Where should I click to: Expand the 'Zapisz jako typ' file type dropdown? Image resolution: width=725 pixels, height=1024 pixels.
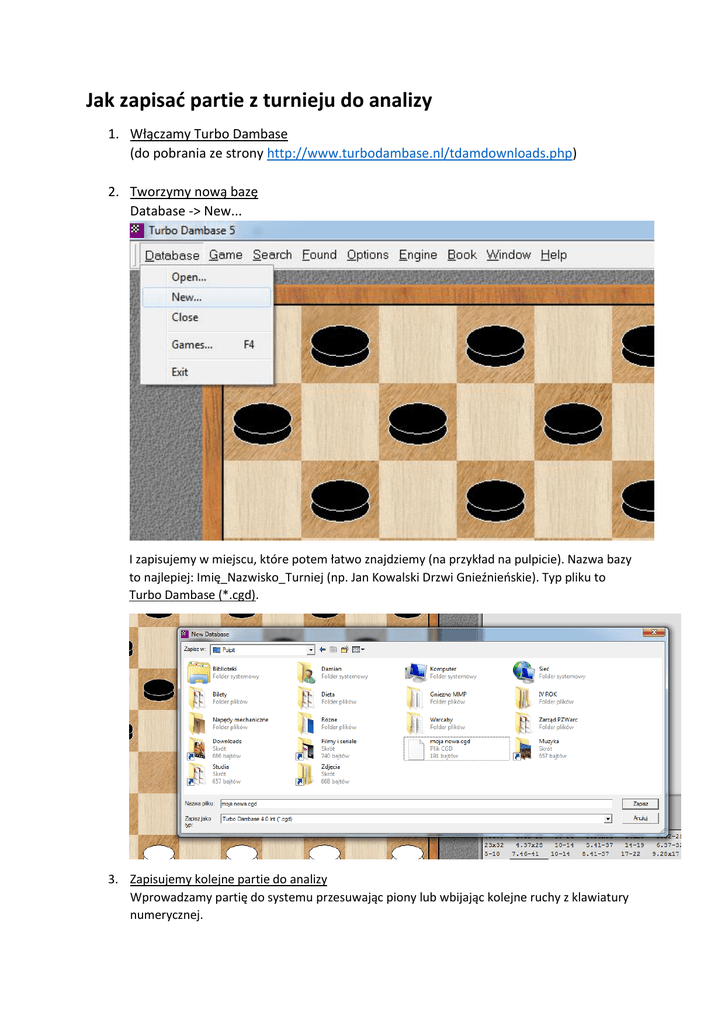[608, 818]
